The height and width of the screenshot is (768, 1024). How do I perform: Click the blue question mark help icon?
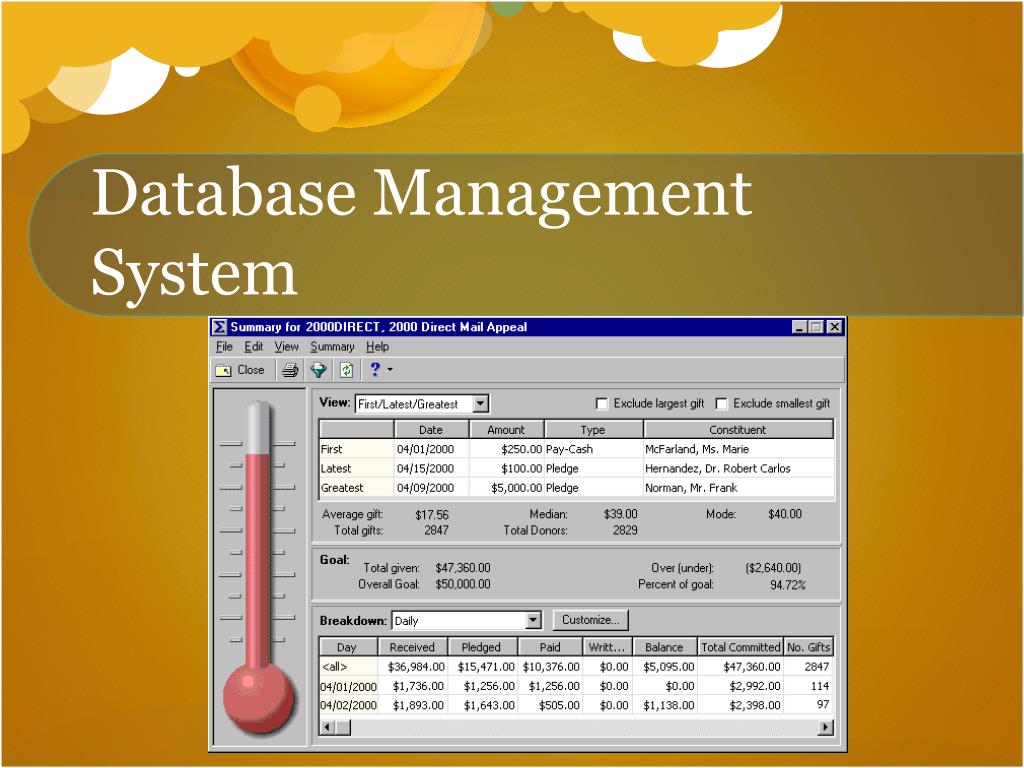[375, 370]
